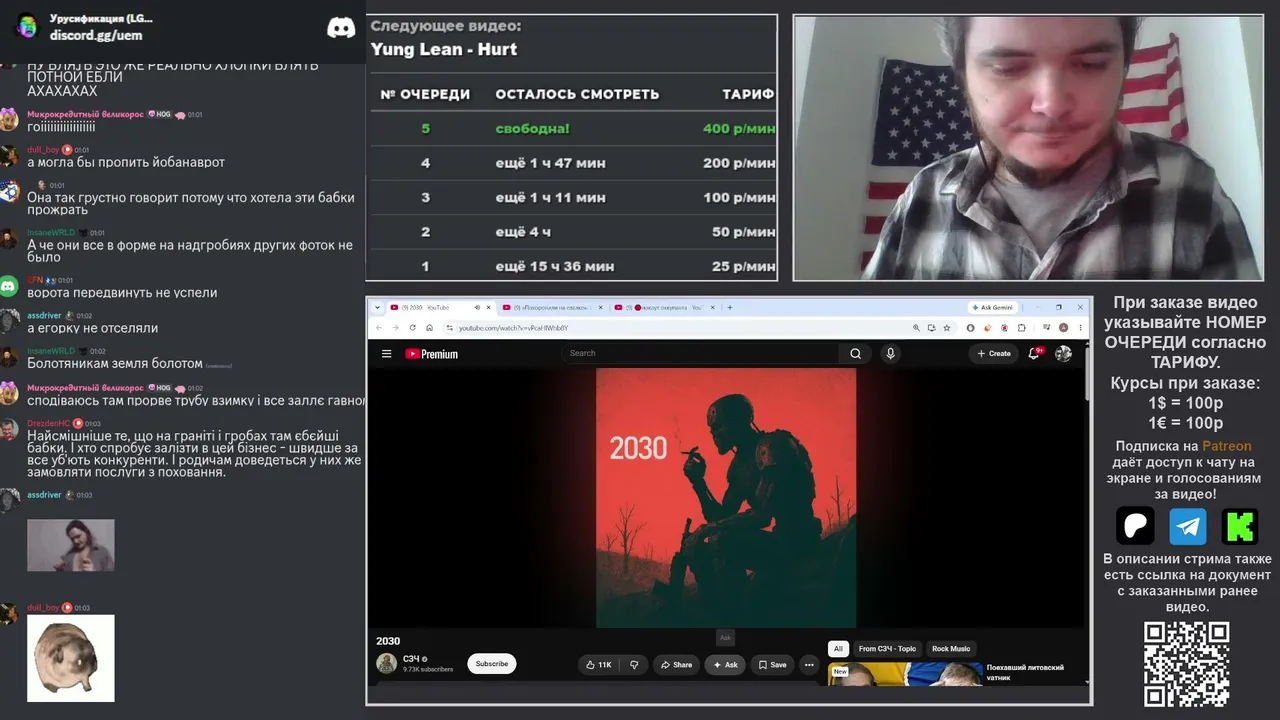The height and width of the screenshot is (720, 1280).
Task: Share the 2030 video
Action: [x=676, y=665]
